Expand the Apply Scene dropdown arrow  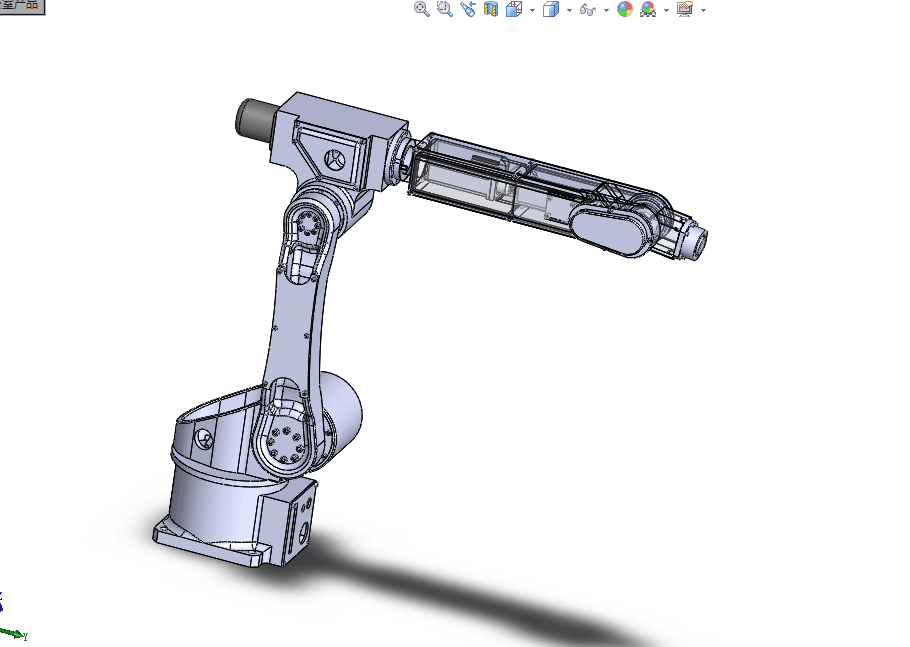pyautogui.click(x=666, y=10)
